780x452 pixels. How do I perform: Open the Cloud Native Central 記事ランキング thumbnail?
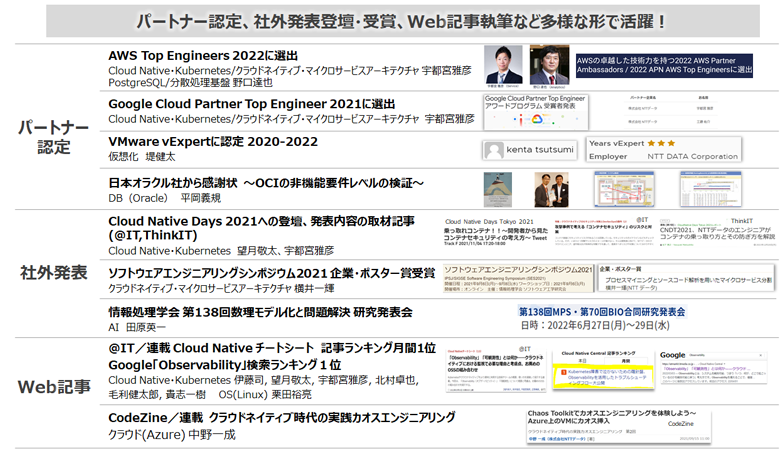point(603,369)
